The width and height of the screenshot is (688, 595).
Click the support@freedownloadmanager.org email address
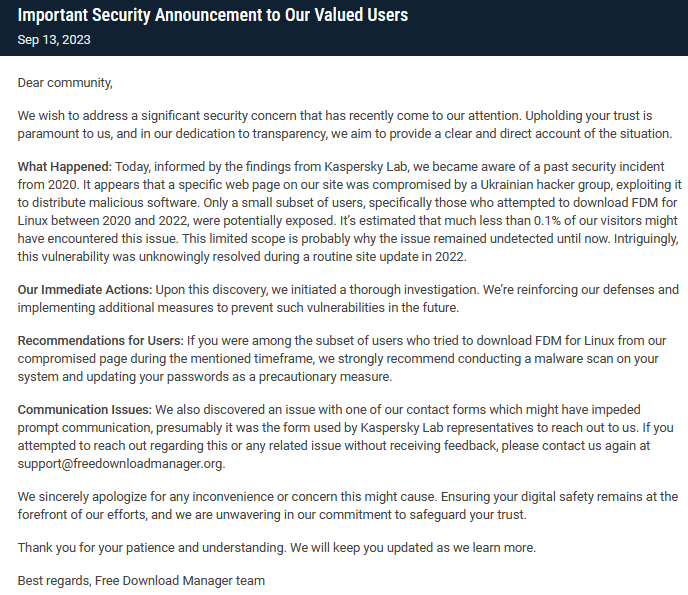[121, 463]
